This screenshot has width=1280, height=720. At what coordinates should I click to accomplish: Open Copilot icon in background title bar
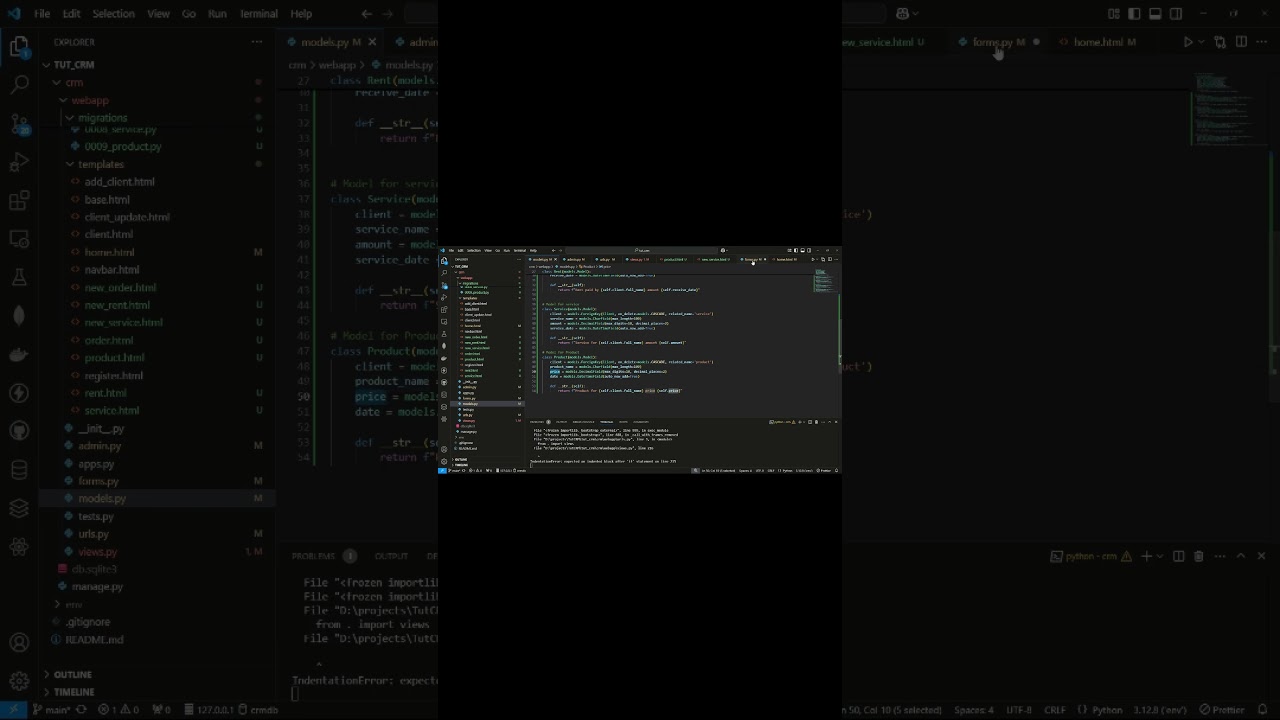point(903,14)
